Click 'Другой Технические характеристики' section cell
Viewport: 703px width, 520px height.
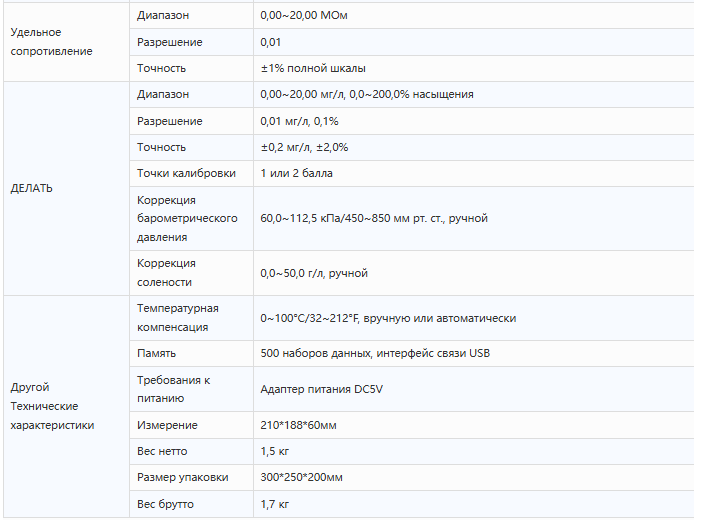[x=52, y=406]
